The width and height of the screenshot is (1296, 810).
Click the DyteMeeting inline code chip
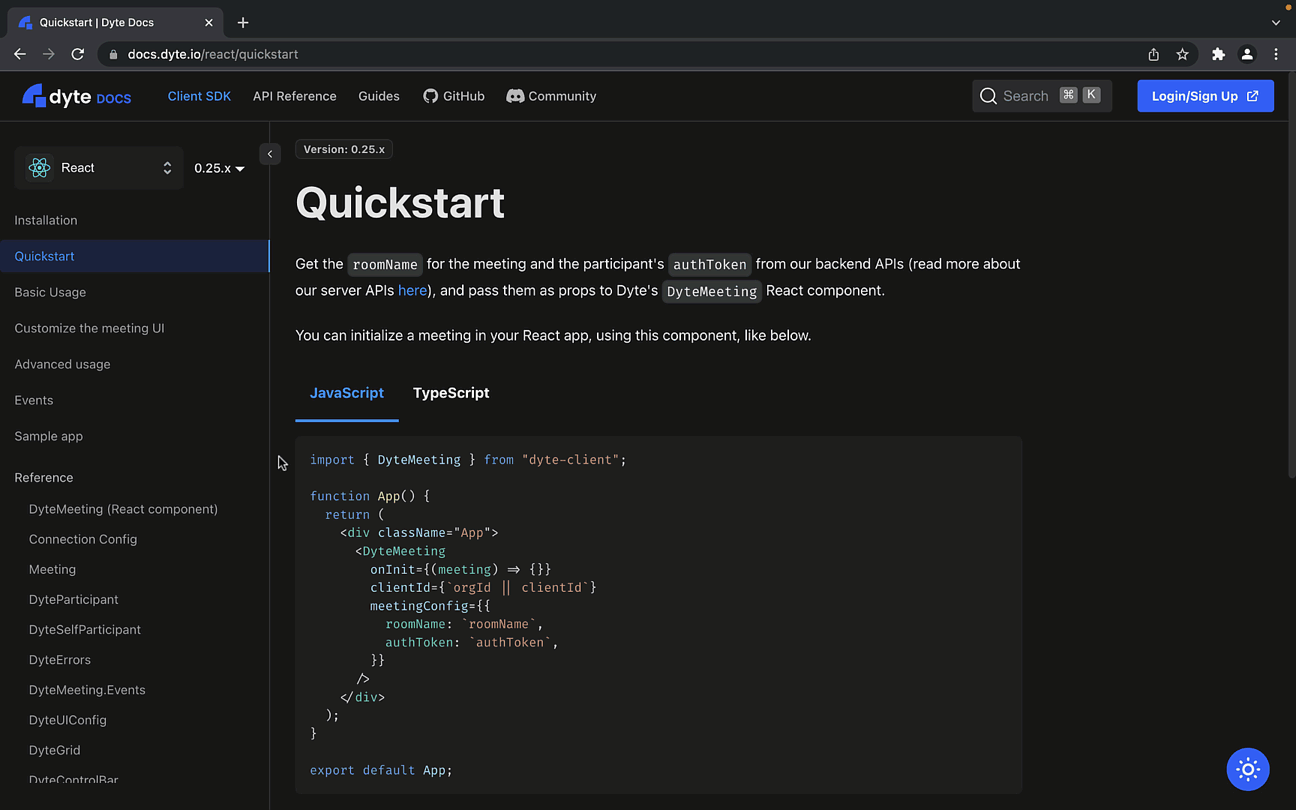click(712, 291)
